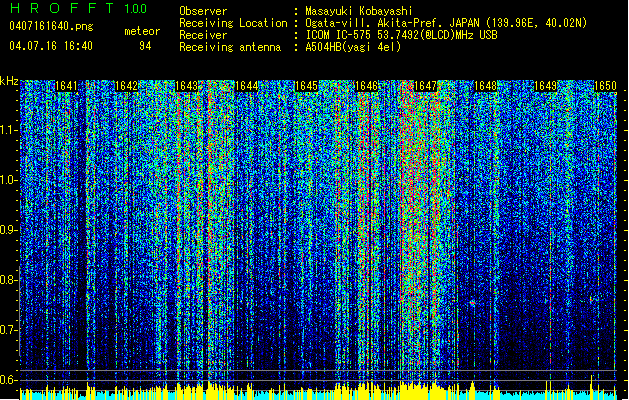629x400 pixels.
Task: Select the filename 0407161640.png
Action: 51,27
